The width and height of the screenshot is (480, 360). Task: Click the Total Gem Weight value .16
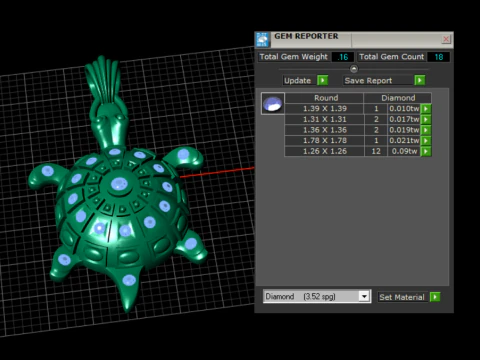[x=343, y=57]
